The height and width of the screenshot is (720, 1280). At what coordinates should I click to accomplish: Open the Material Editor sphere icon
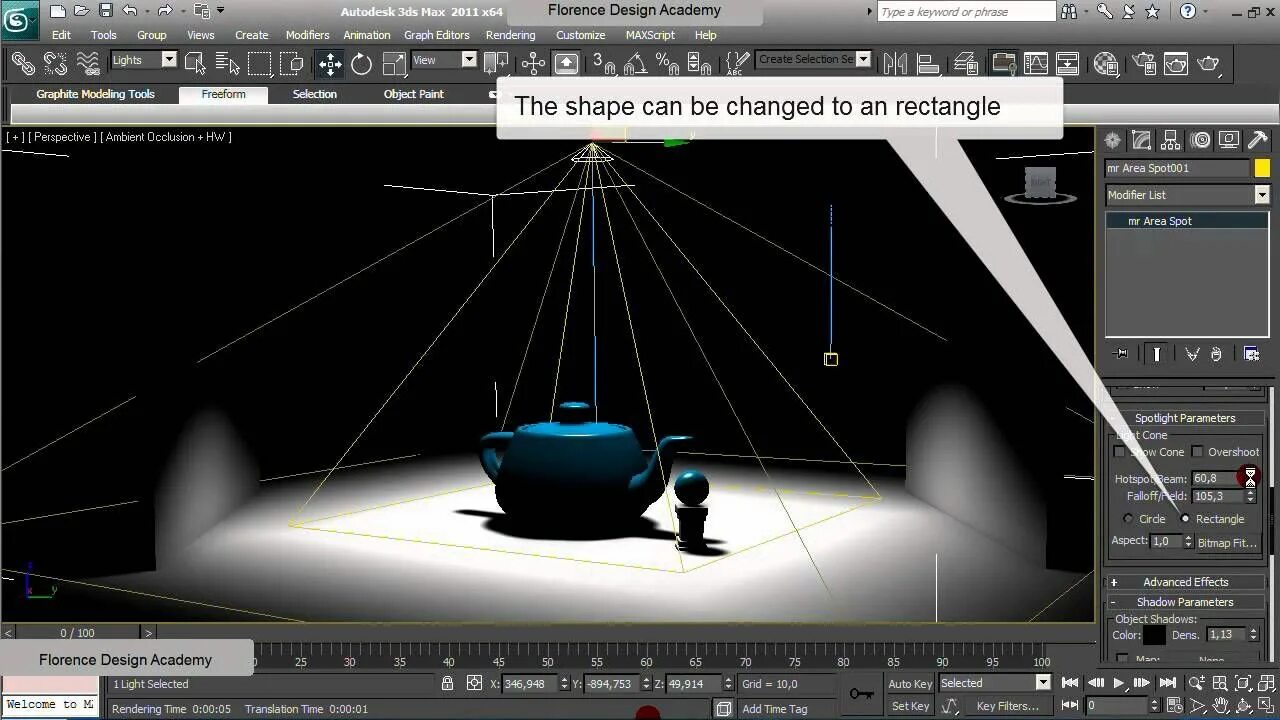tap(1106, 64)
